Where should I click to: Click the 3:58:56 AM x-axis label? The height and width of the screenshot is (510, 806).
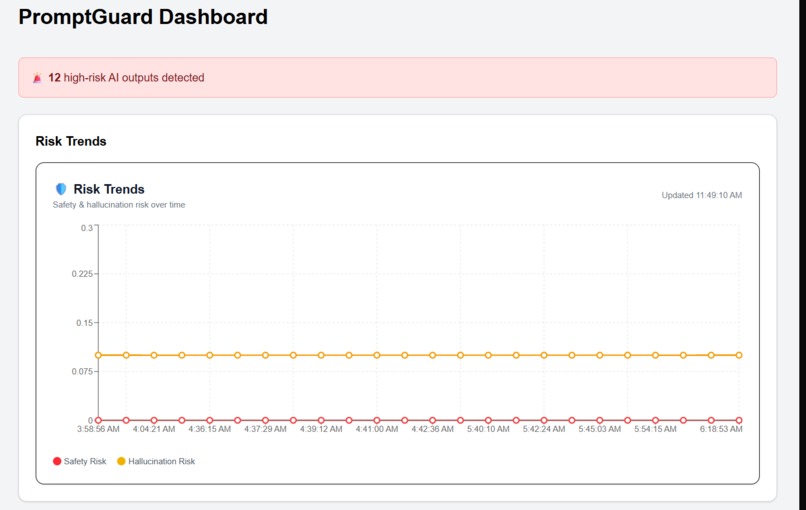click(x=98, y=429)
